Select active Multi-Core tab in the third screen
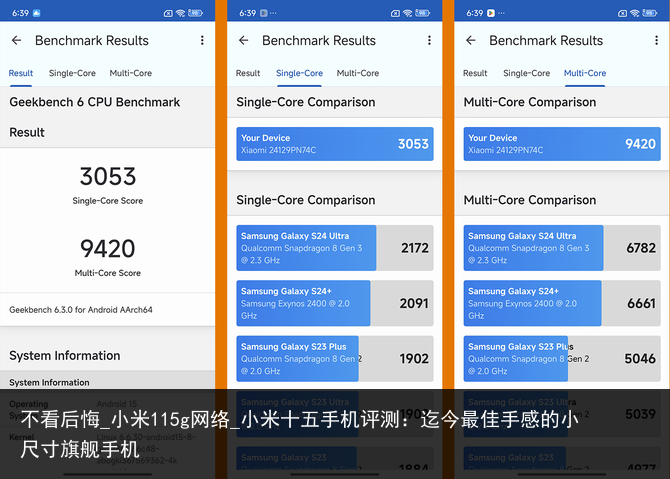Image resolution: width=670 pixels, height=479 pixels. 585,73
